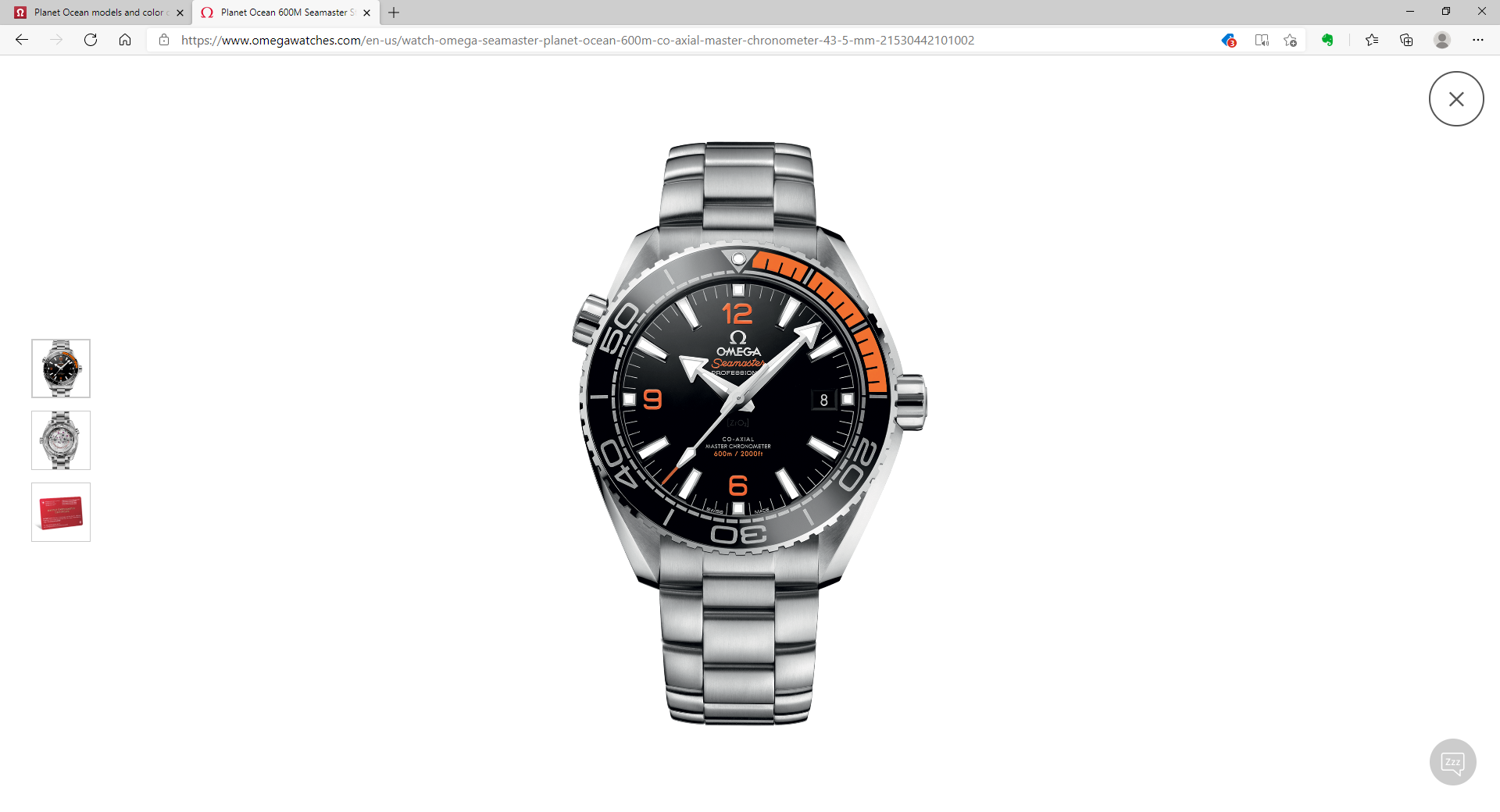Select the red warranty card thumbnail
1500x812 pixels.
[61, 512]
